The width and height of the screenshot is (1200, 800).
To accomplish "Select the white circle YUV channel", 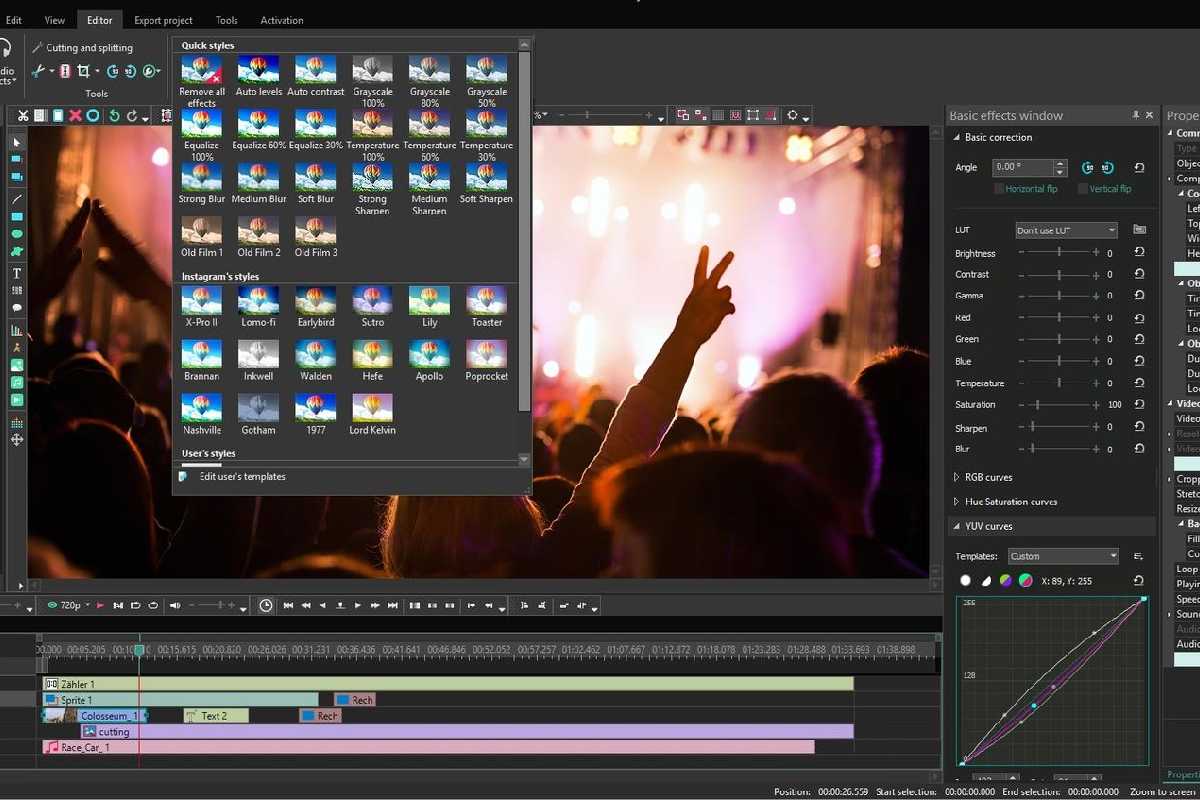I will click(x=965, y=580).
